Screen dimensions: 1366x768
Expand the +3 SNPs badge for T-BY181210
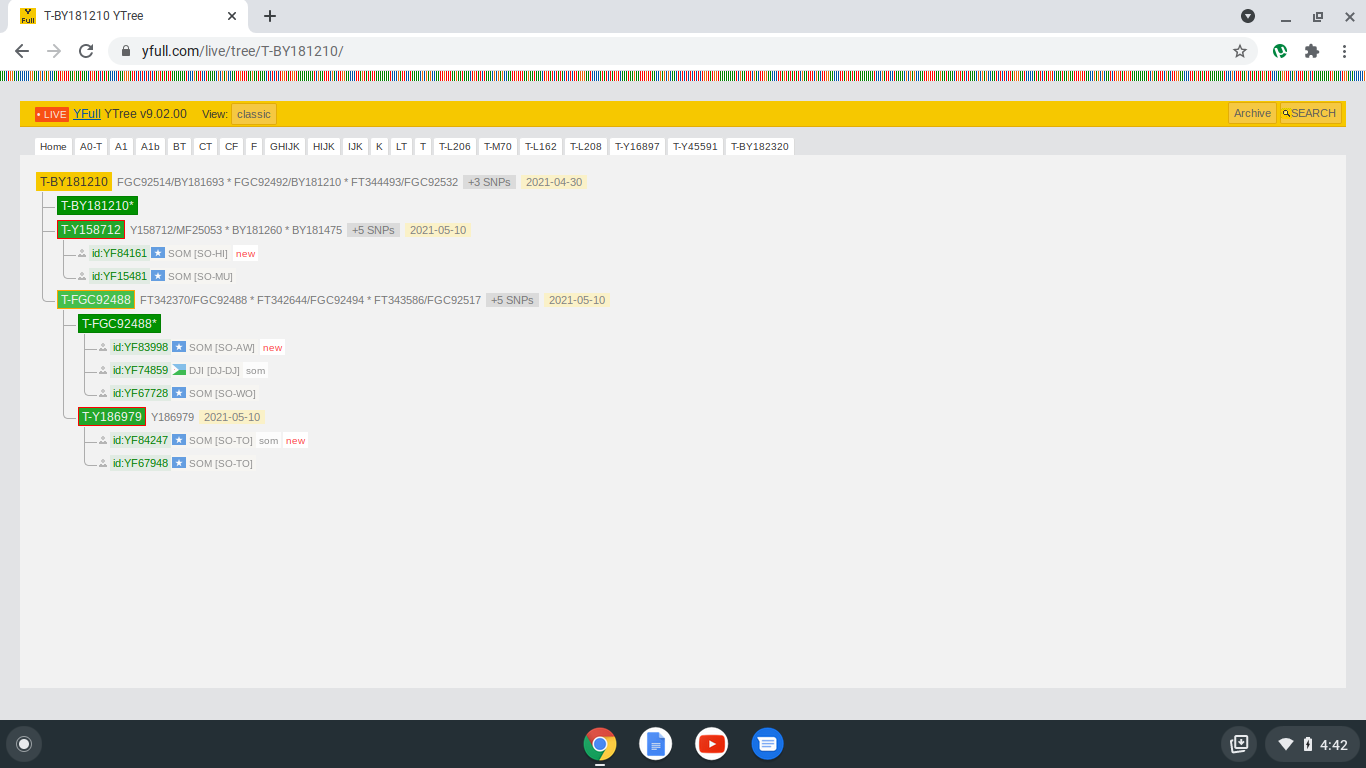[x=489, y=182]
